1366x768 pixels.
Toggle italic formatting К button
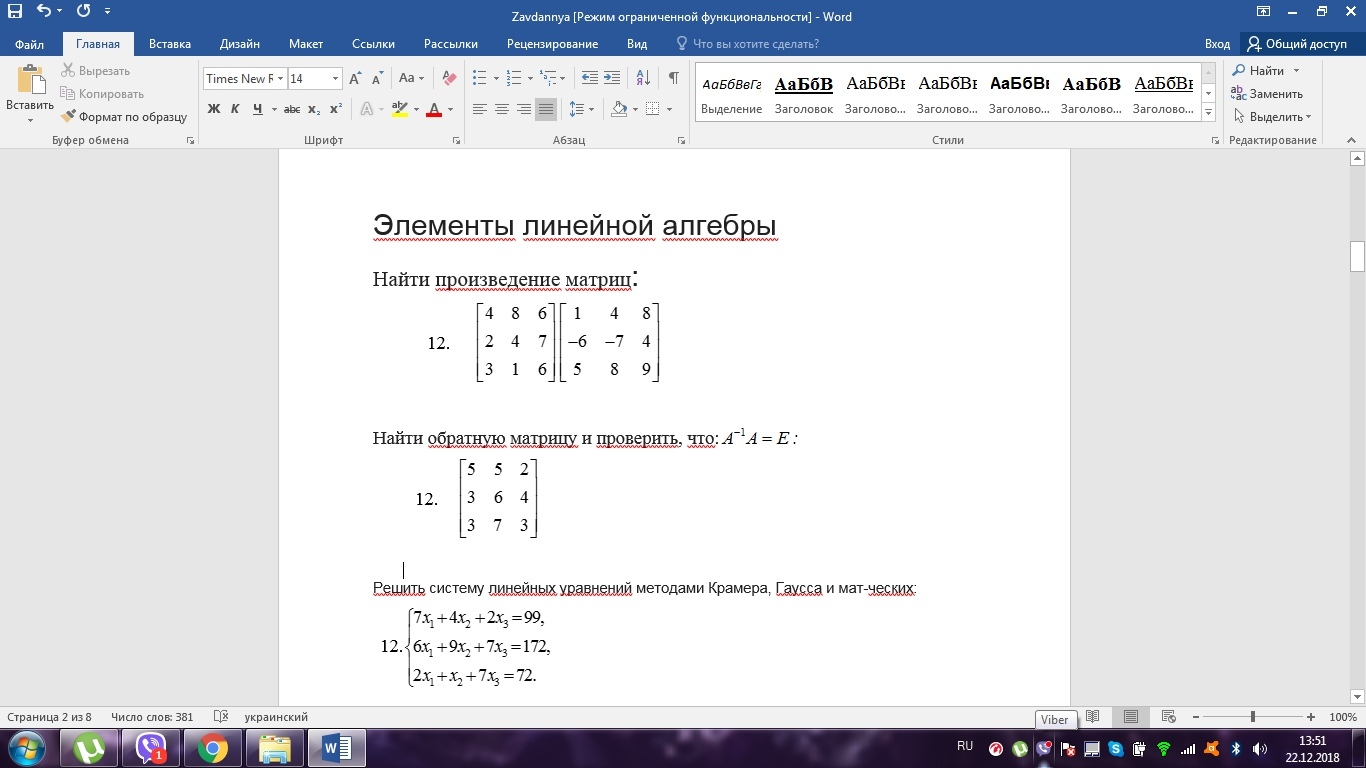point(235,109)
